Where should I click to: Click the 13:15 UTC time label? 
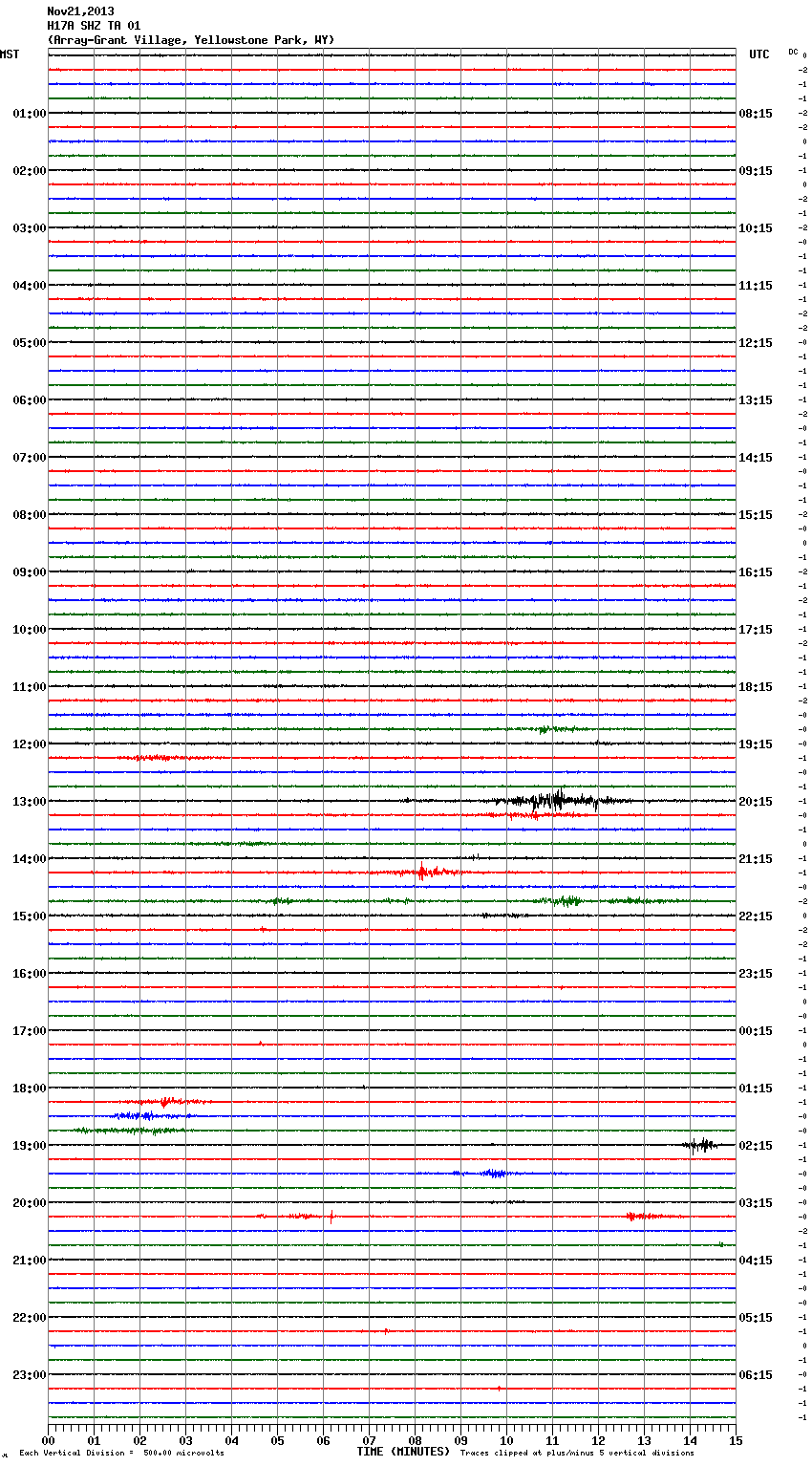[756, 400]
